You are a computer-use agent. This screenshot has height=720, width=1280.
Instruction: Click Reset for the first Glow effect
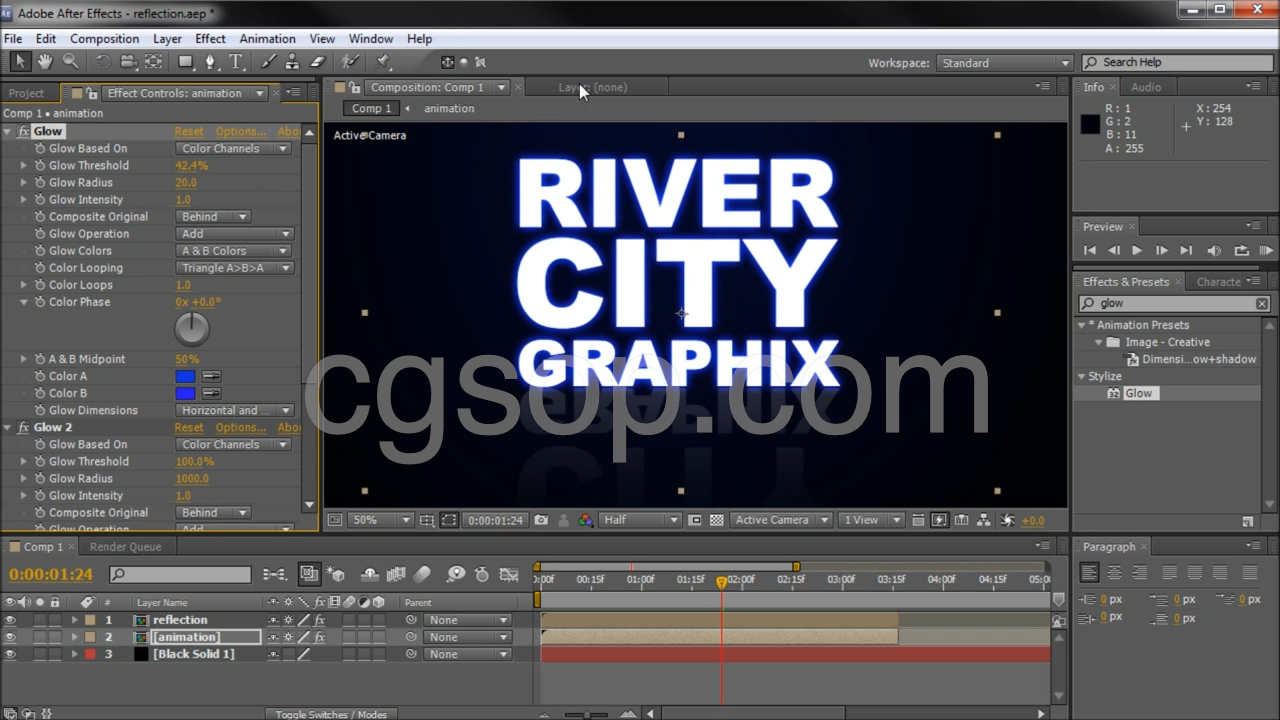click(189, 131)
